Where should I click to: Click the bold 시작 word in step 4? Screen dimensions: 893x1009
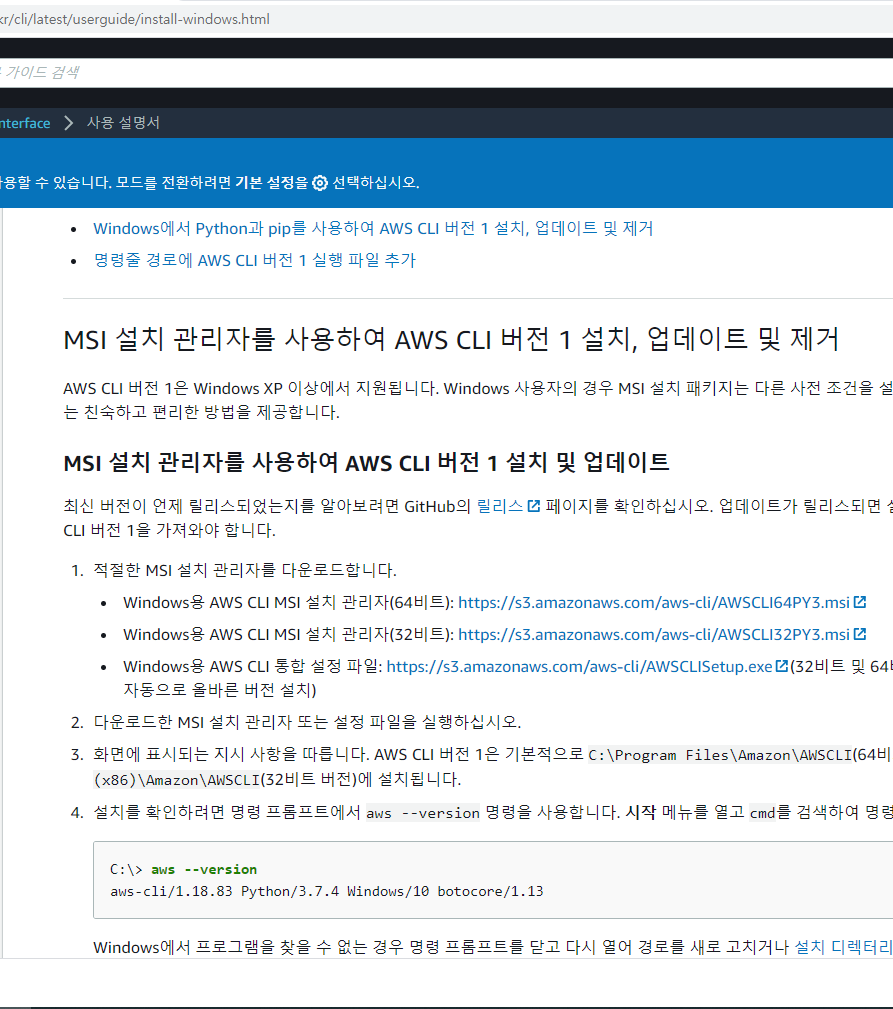click(641, 813)
